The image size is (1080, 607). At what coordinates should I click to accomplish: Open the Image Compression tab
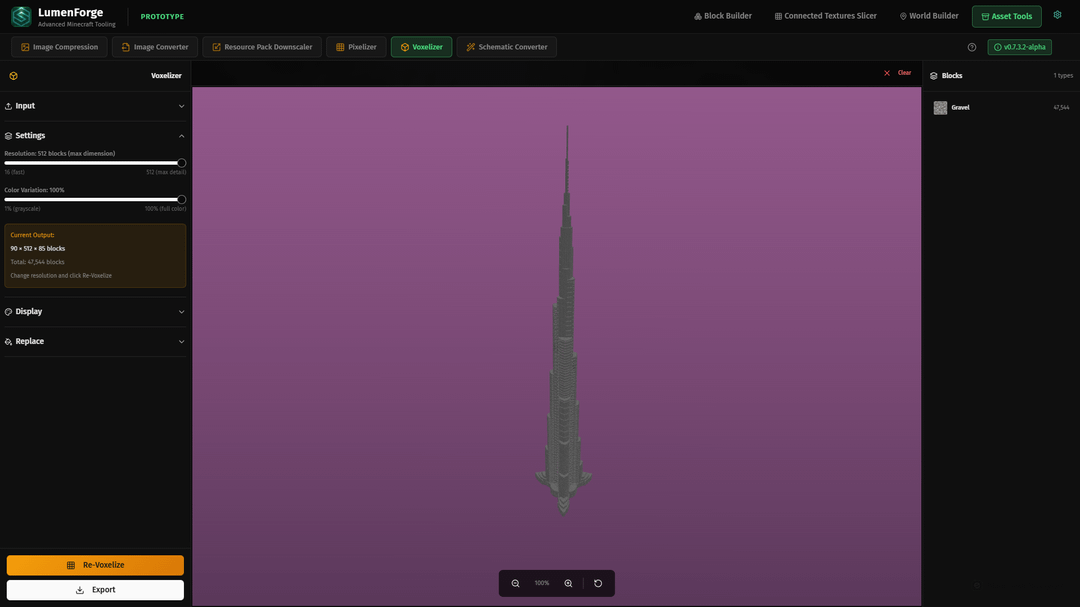(x=59, y=47)
